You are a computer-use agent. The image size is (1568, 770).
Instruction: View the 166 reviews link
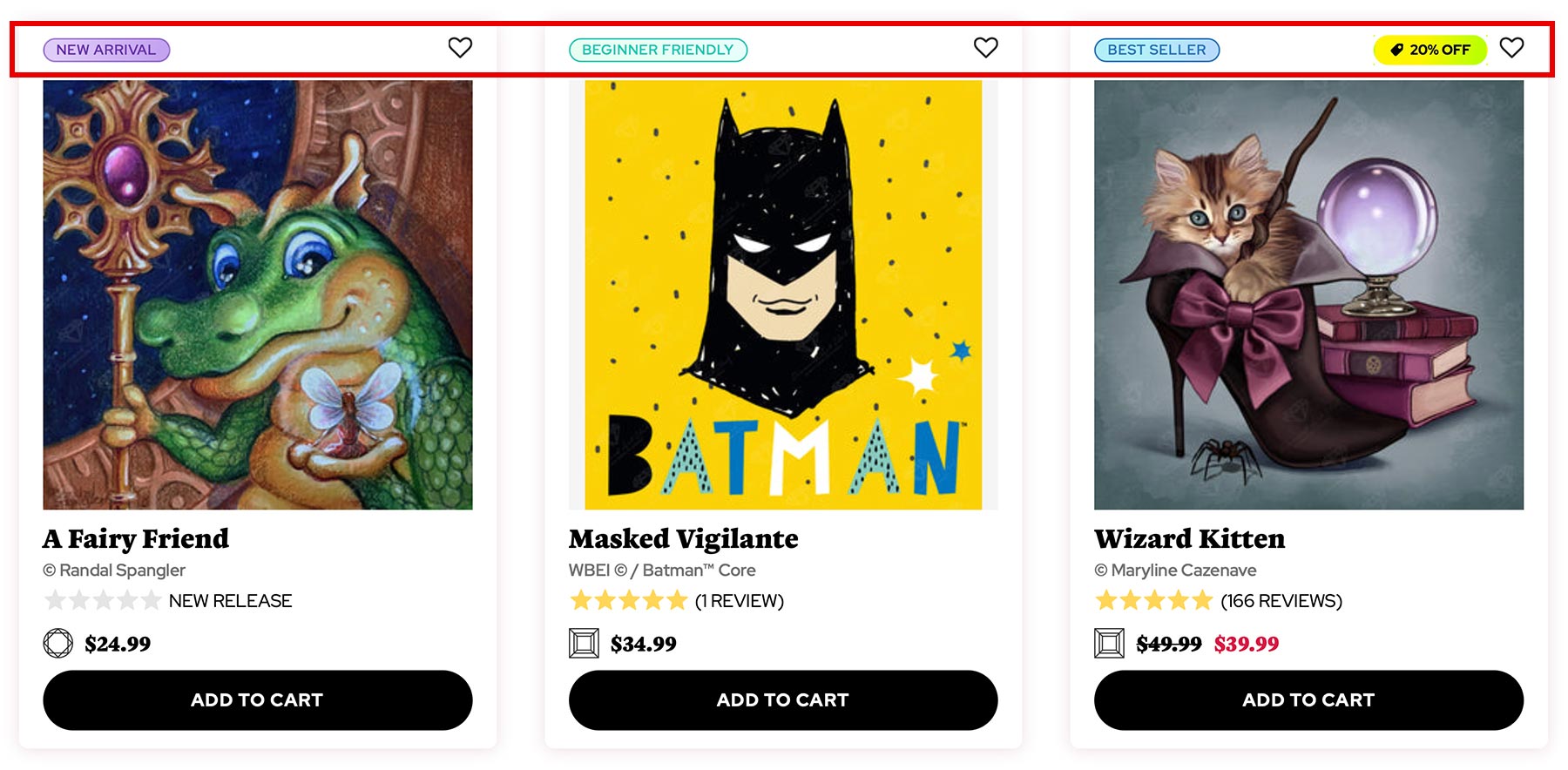point(1281,601)
